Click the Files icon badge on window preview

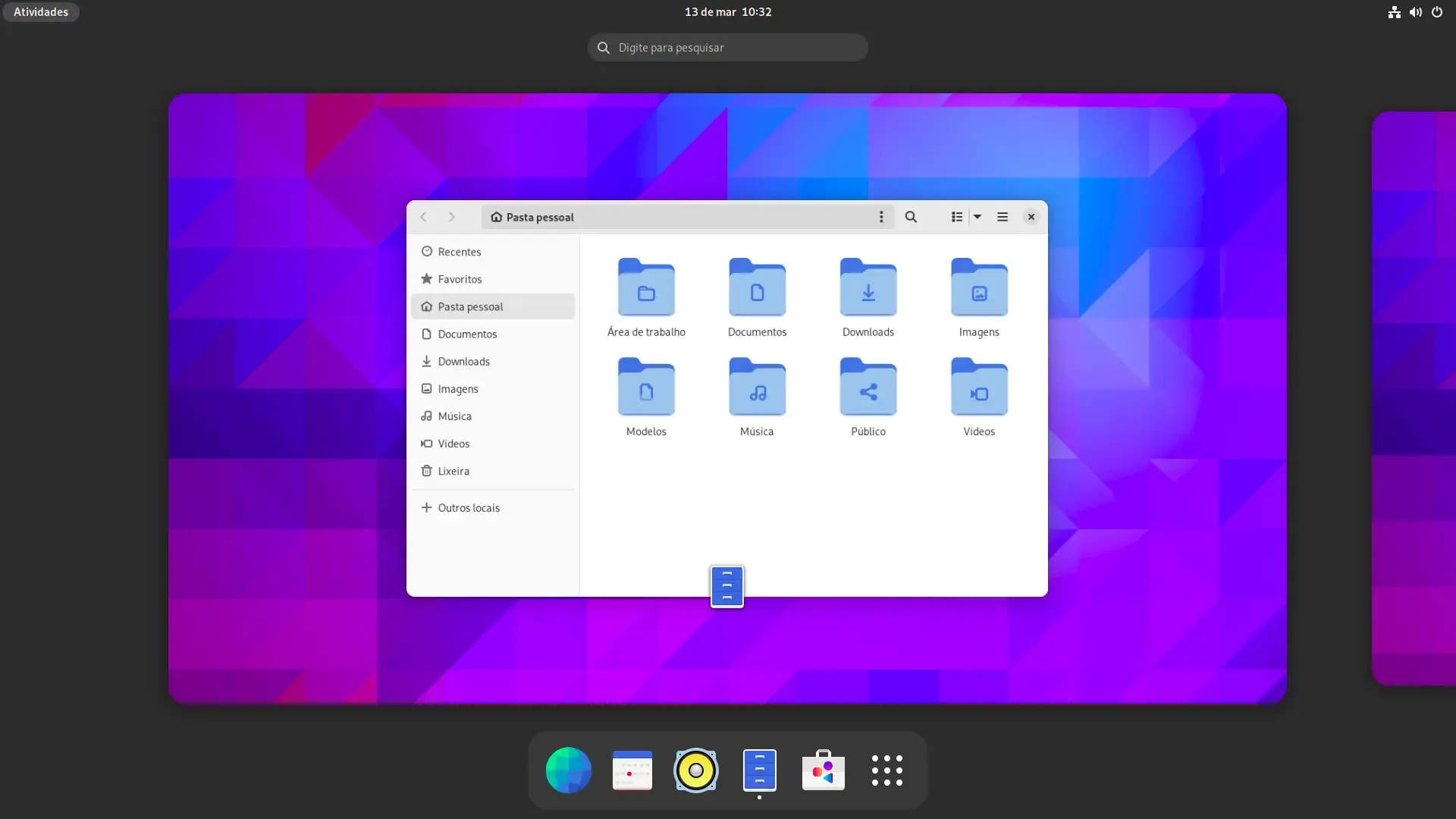(727, 586)
